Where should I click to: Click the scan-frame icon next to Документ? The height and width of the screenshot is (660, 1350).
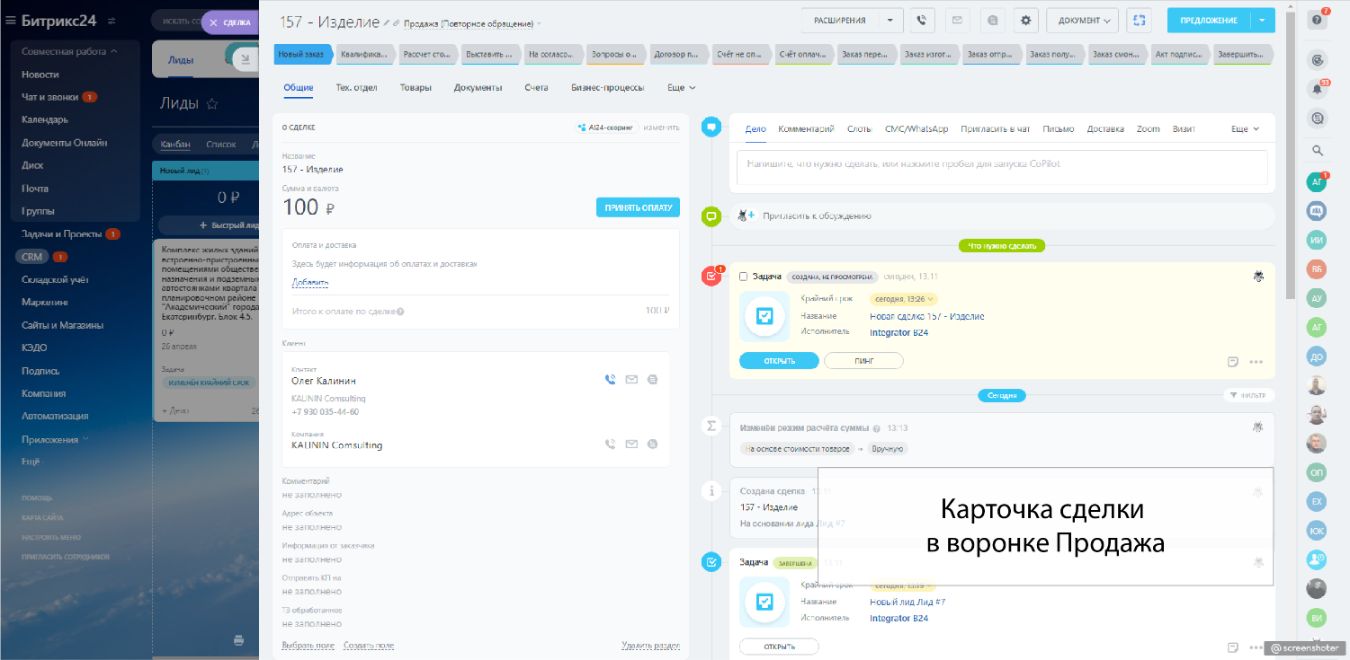coord(1138,20)
